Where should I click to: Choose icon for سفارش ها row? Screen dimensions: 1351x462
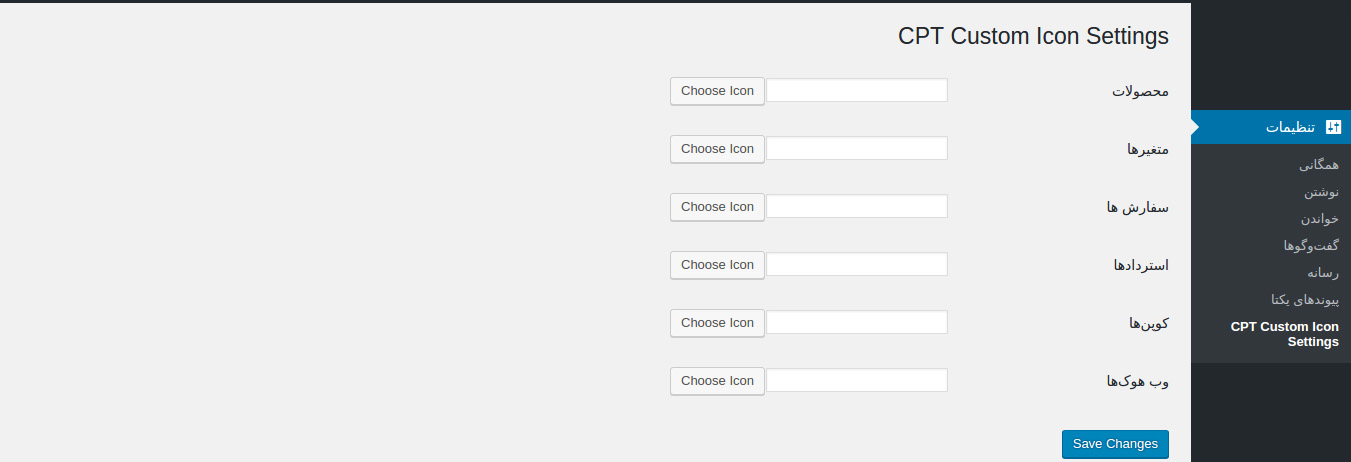[717, 207]
